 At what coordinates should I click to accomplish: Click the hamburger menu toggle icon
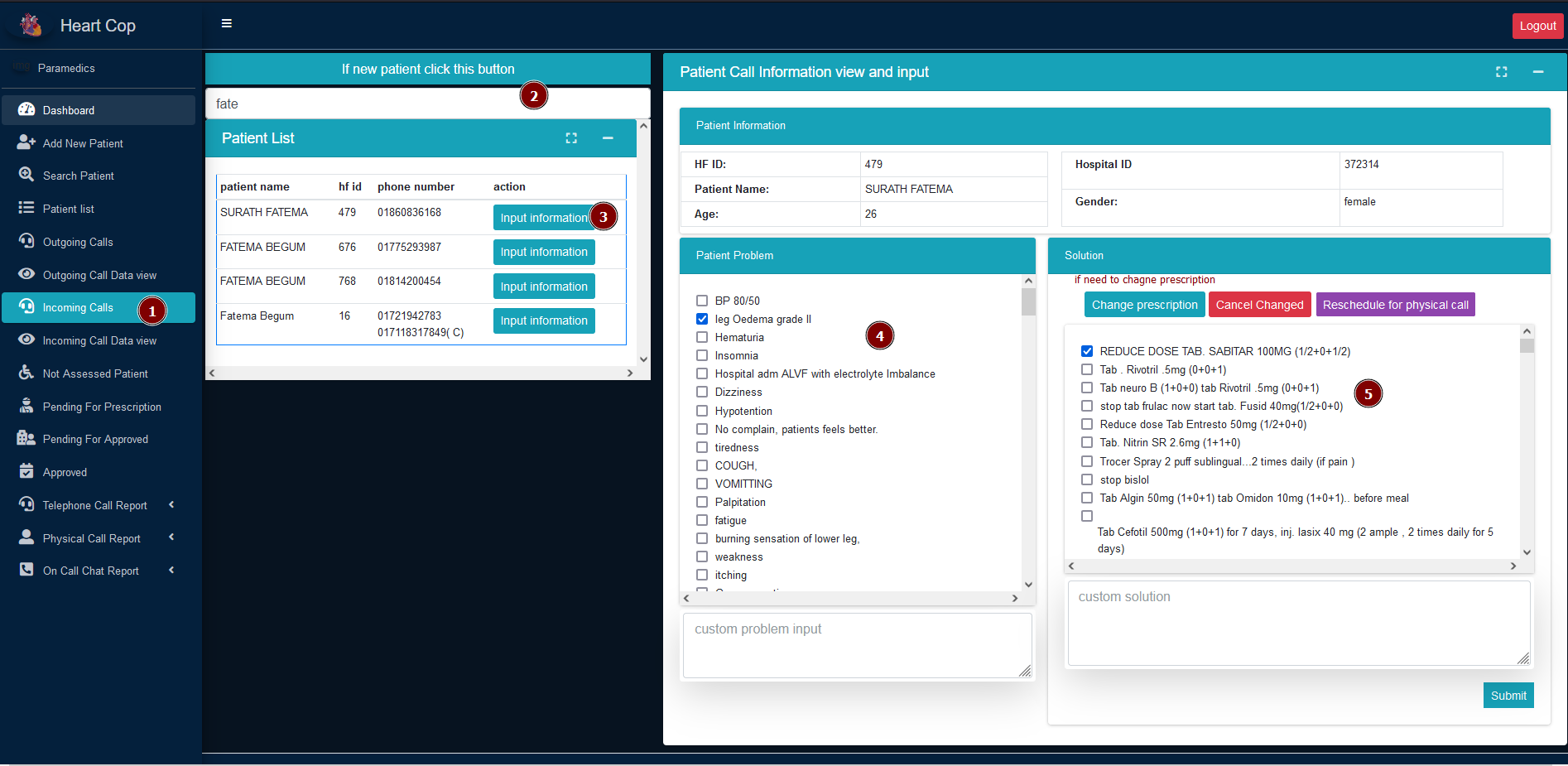click(226, 24)
